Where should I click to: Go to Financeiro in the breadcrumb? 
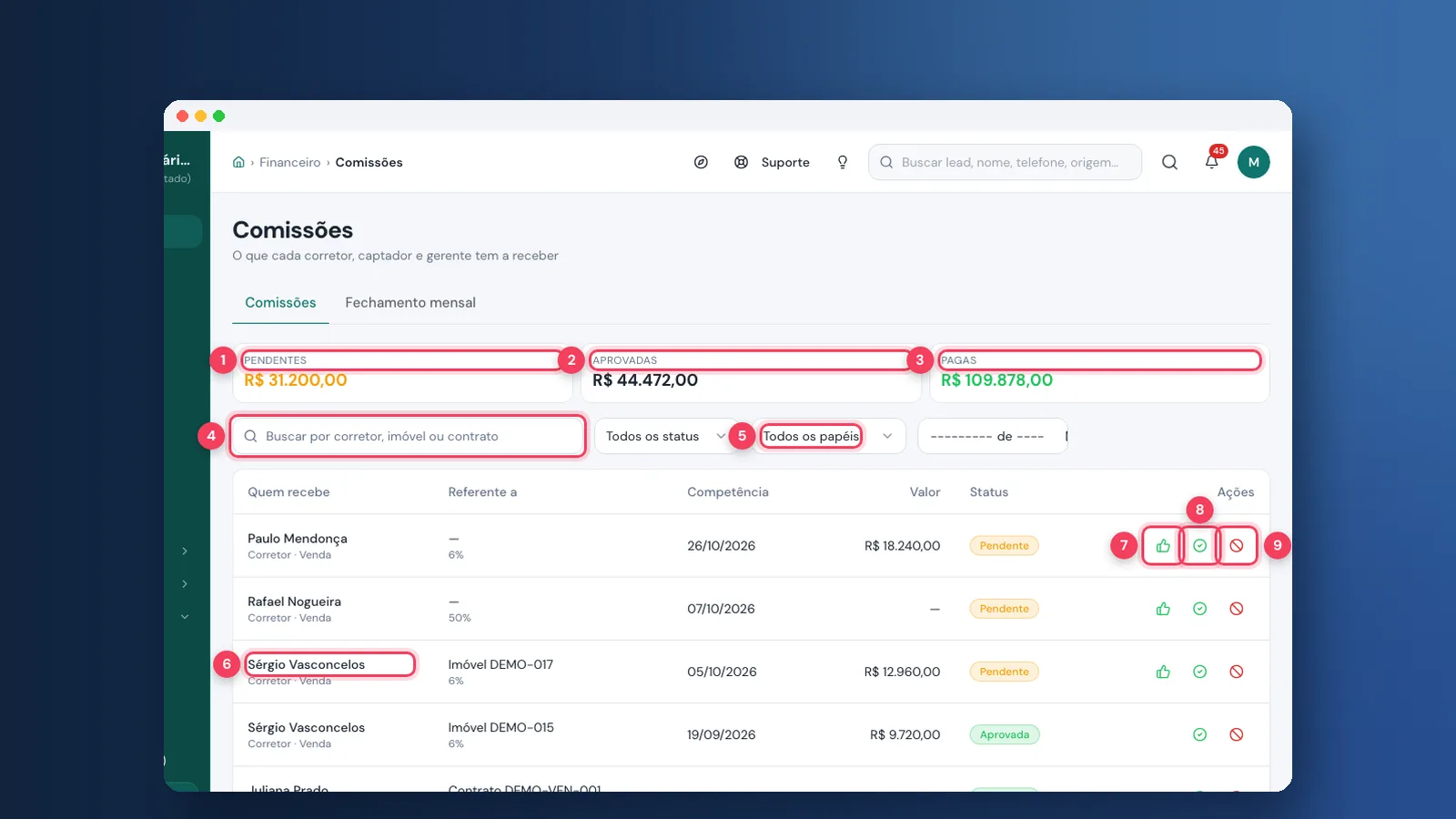coord(290,162)
